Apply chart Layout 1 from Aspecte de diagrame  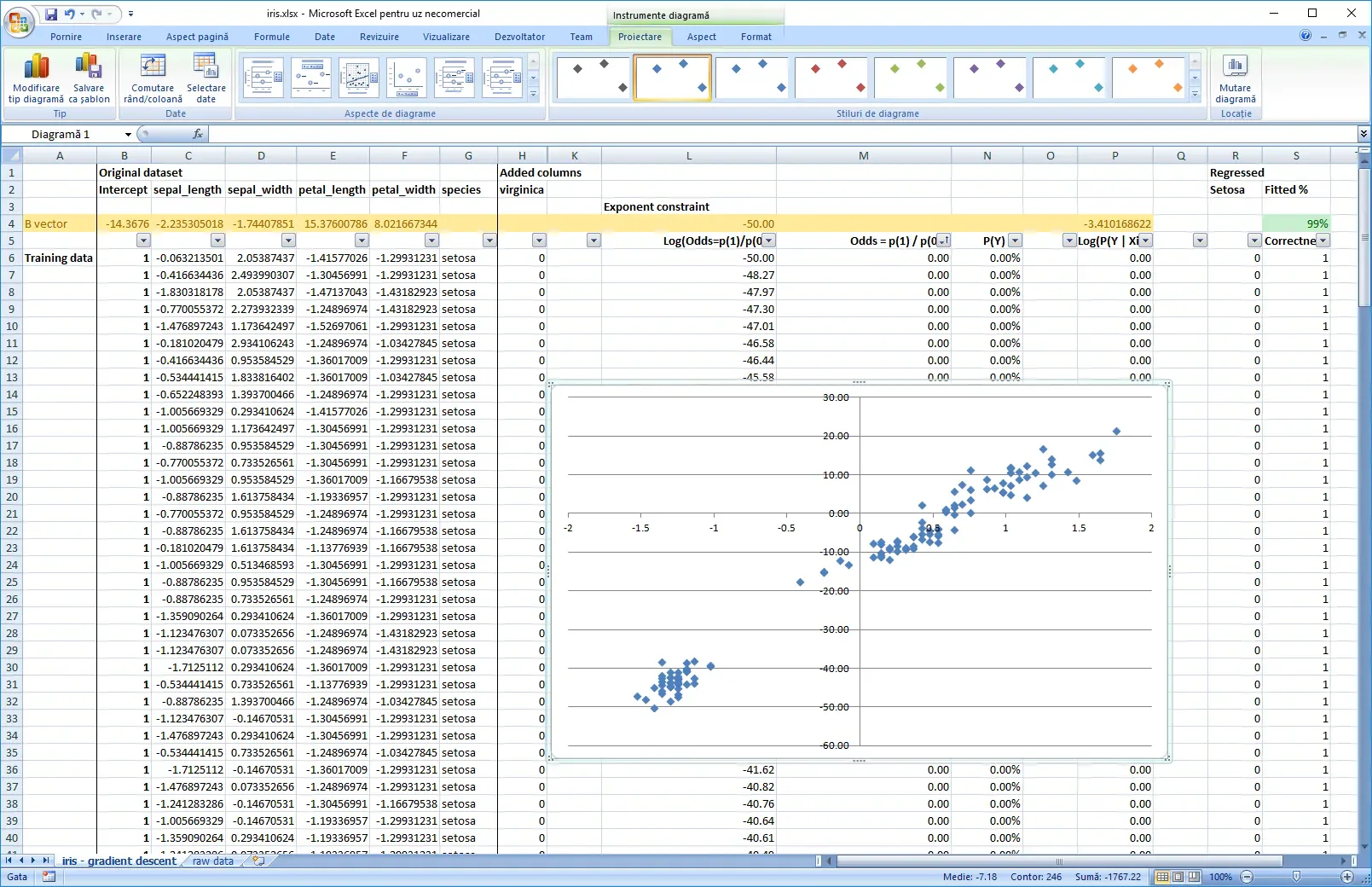(x=263, y=78)
